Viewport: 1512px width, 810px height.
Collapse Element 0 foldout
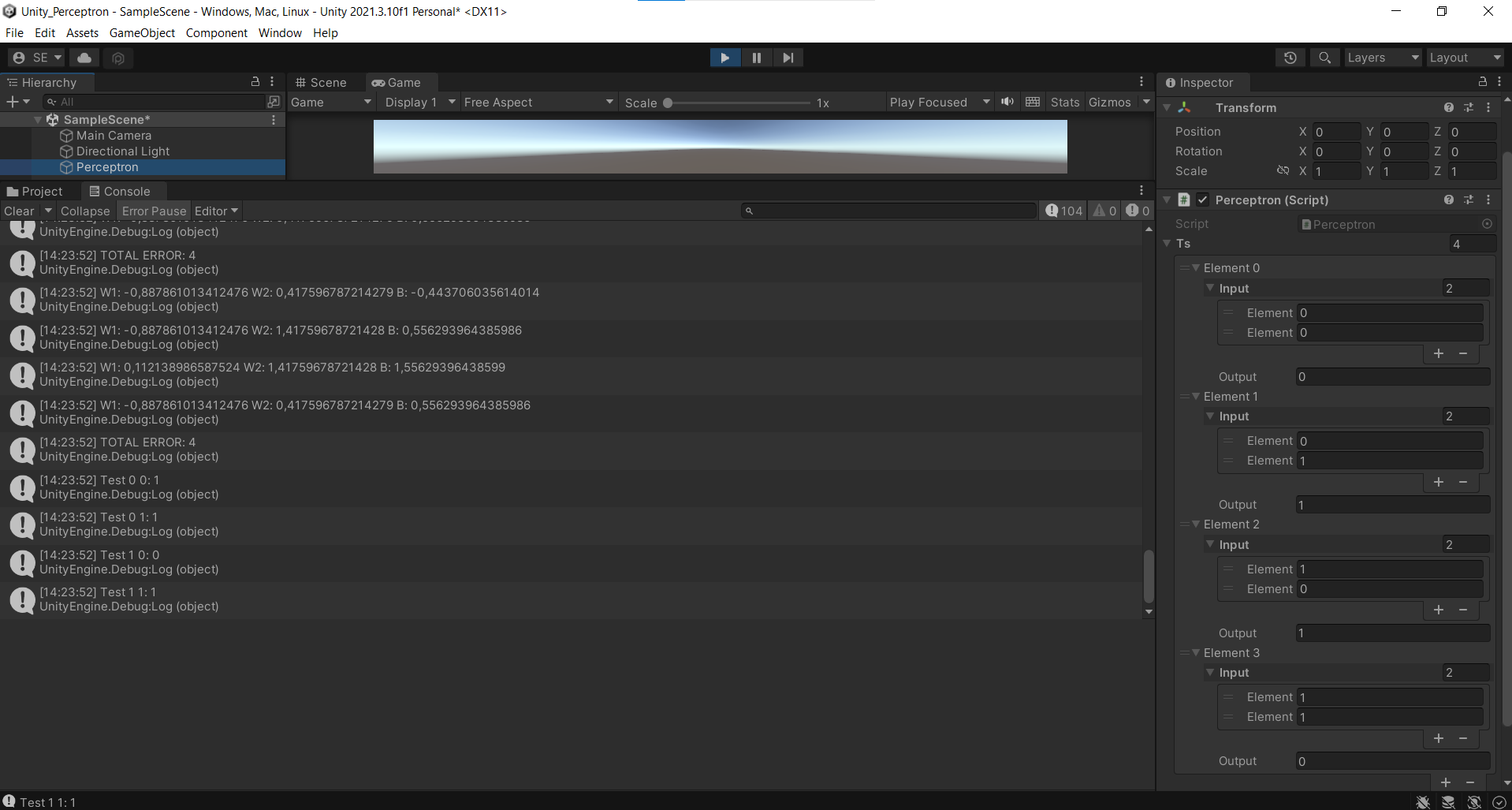click(x=1196, y=268)
